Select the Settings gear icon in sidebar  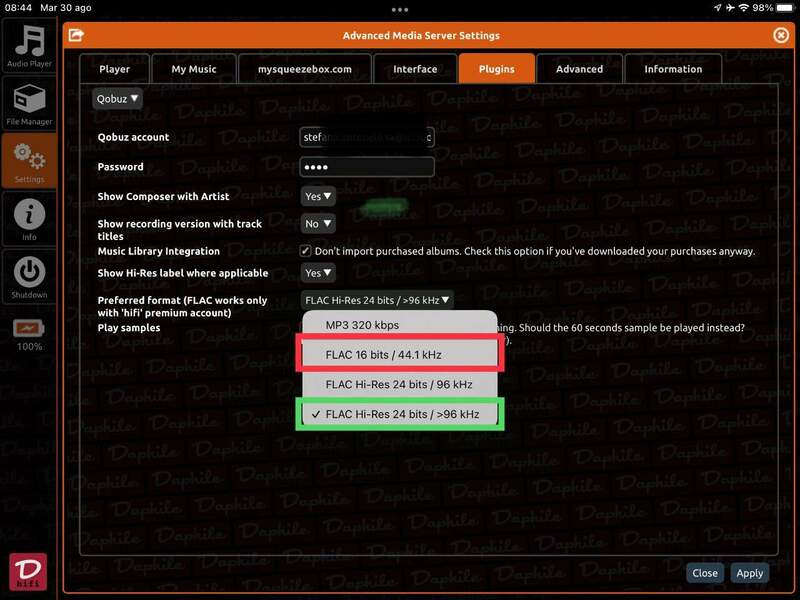29,161
